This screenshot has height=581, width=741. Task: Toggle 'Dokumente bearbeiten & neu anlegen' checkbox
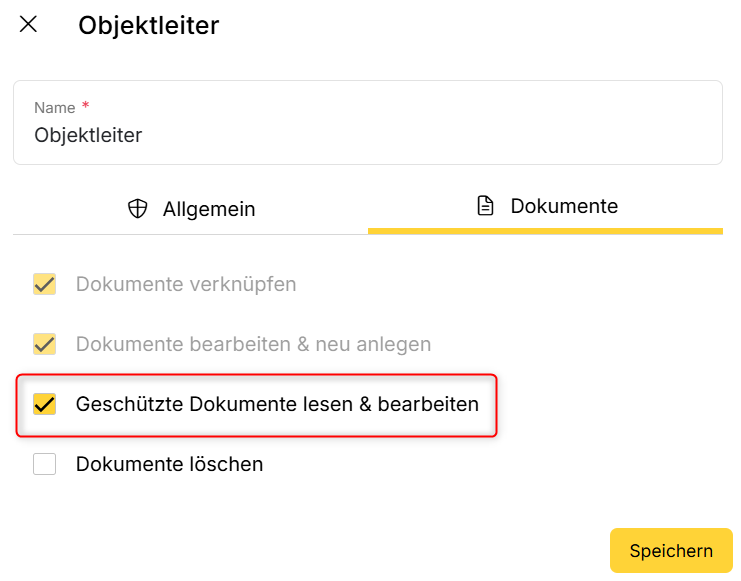[45, 344]
